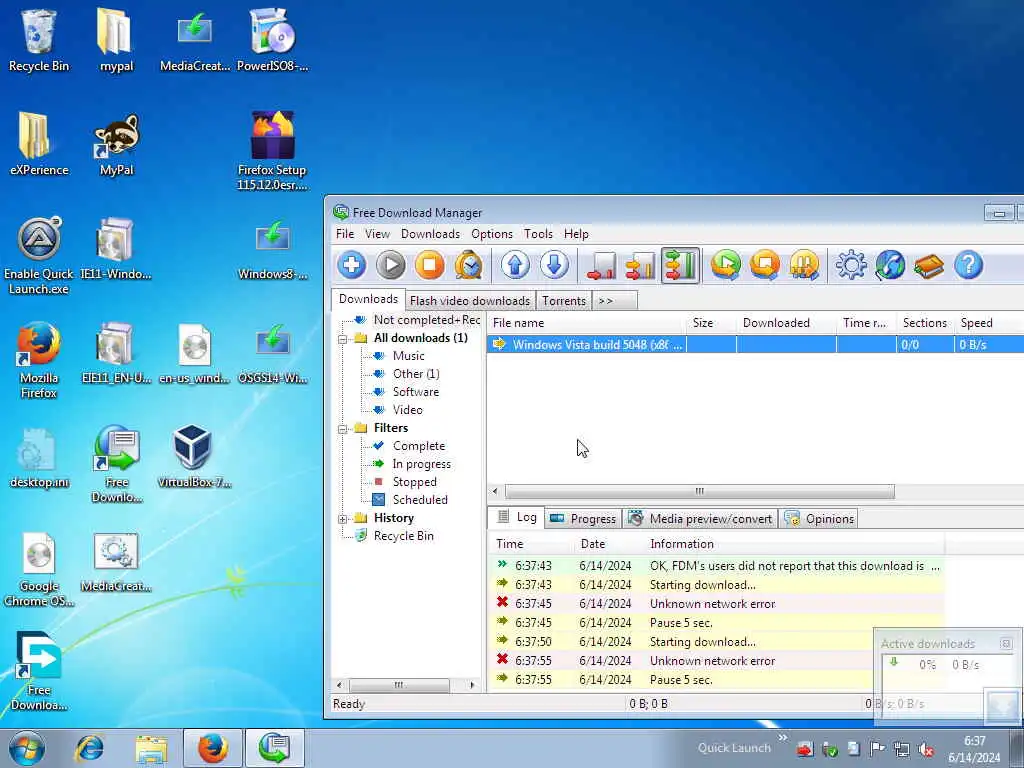Select the In progress filter
This screenshot has height=768, width=1024.
(421, 464)
